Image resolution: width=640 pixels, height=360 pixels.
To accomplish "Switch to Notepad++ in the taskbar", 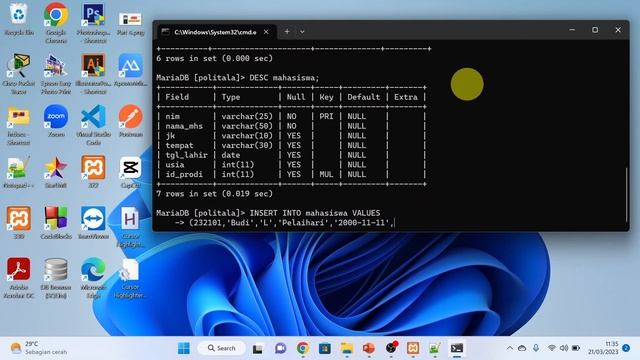I will click(x=435, y=348).
